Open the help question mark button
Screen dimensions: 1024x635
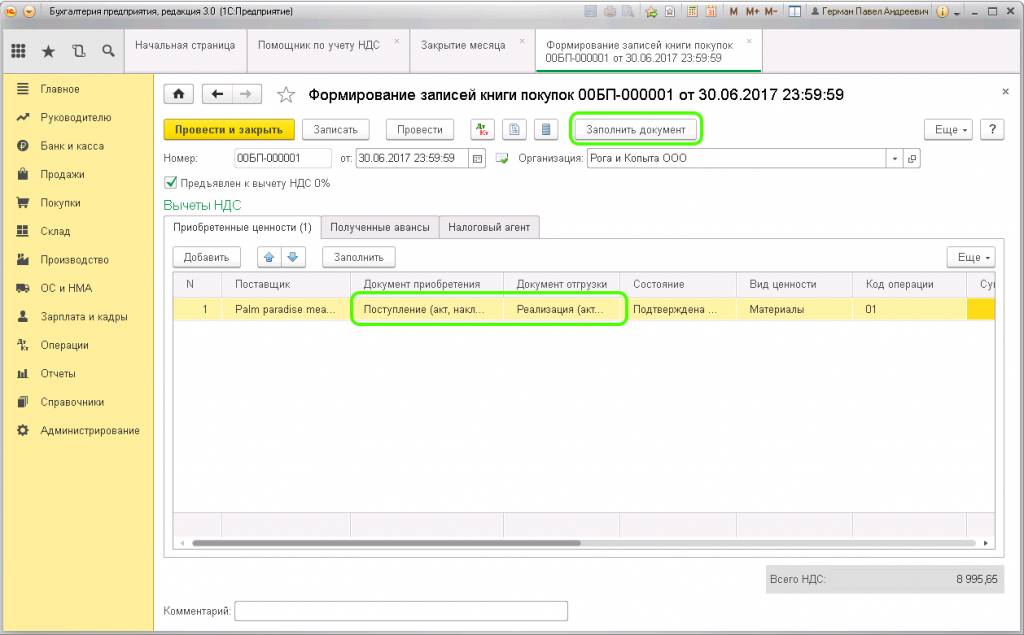(992, 129)
